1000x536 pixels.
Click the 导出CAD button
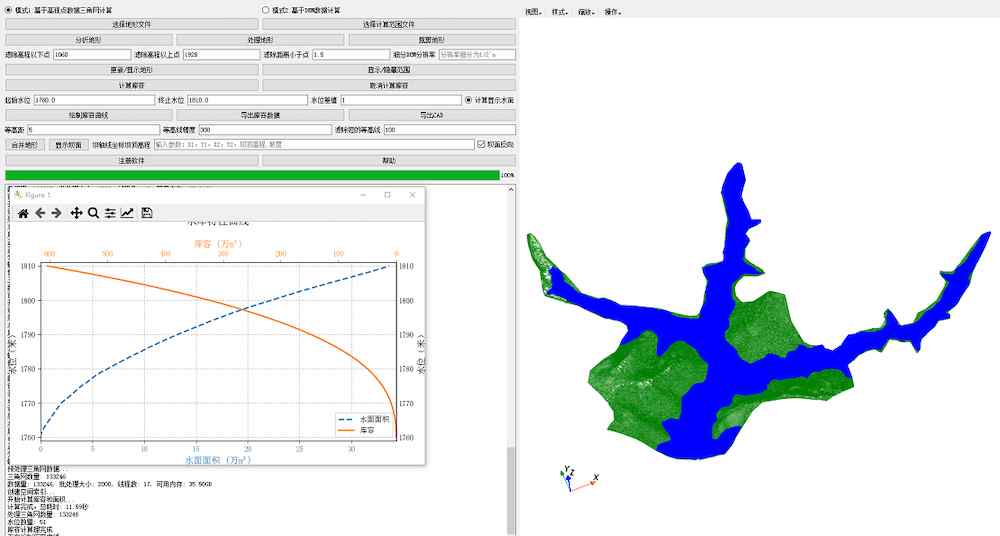tap(432, 115)
